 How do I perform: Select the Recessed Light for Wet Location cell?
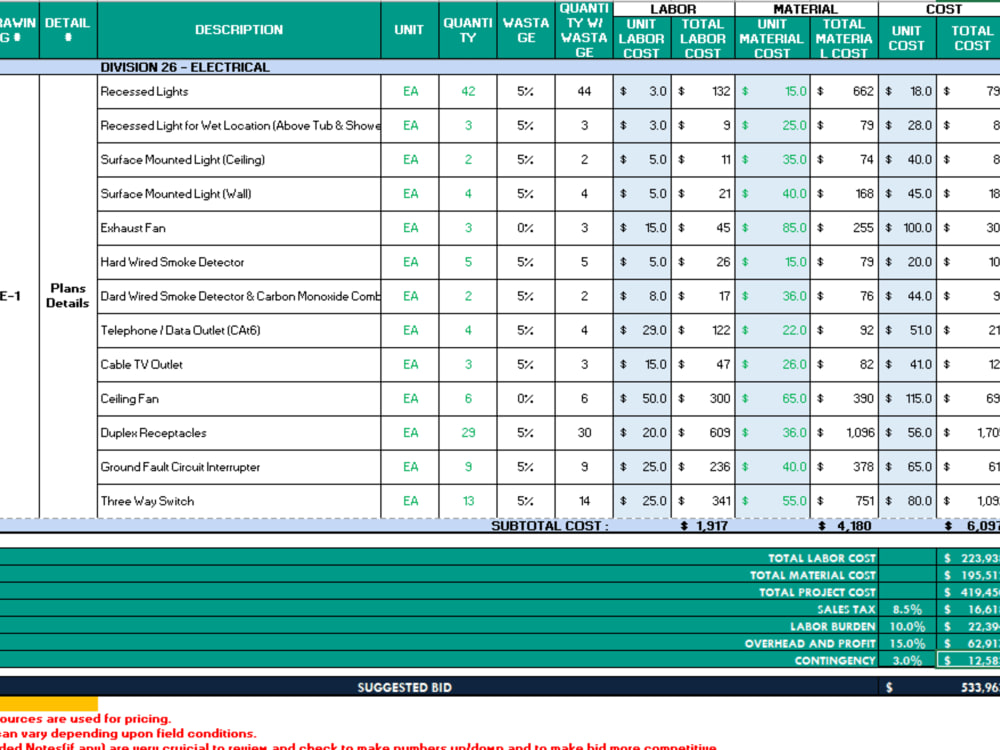[x=239, y=126]
